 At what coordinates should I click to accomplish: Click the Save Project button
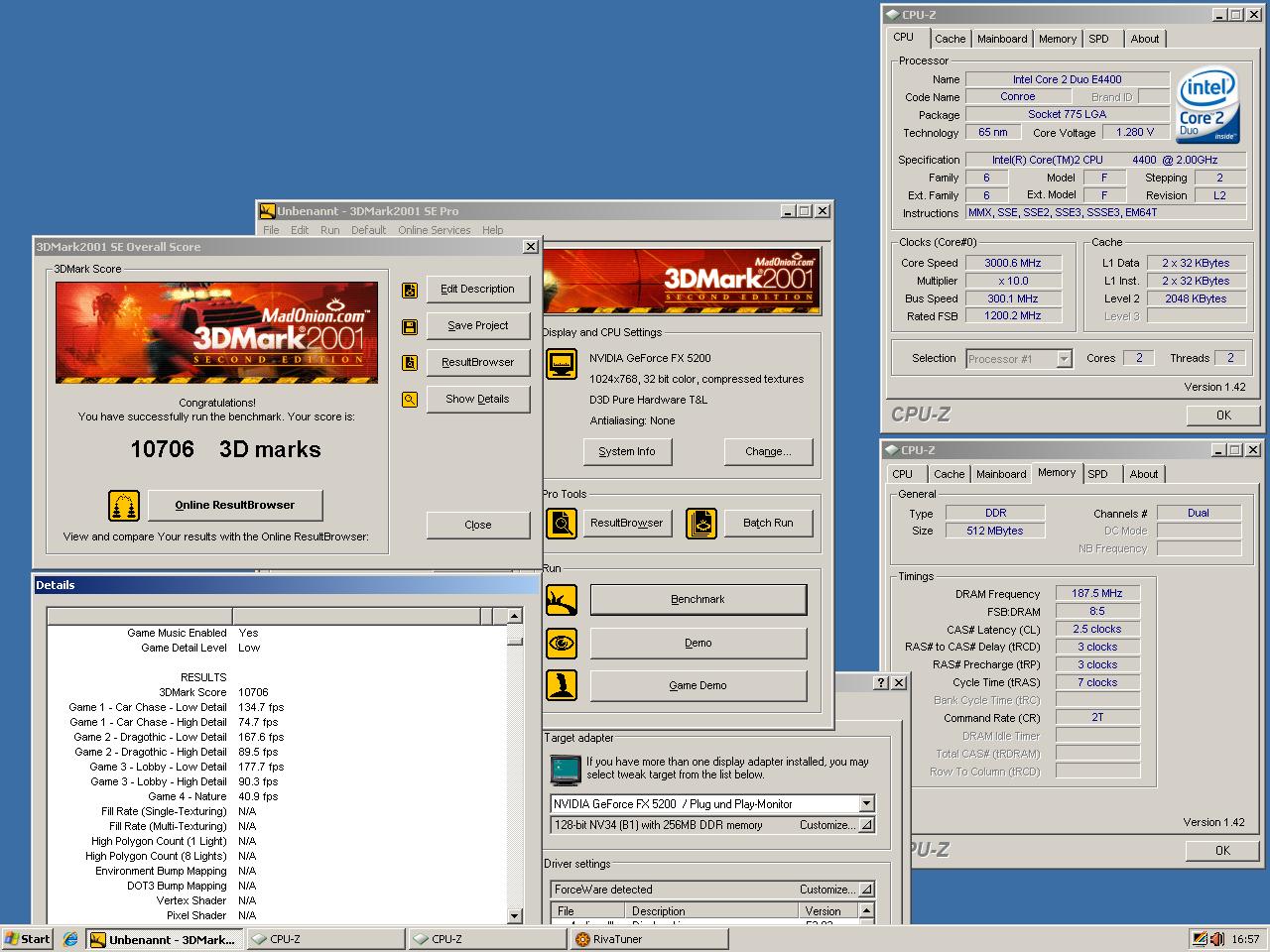(x=478, y=326)
